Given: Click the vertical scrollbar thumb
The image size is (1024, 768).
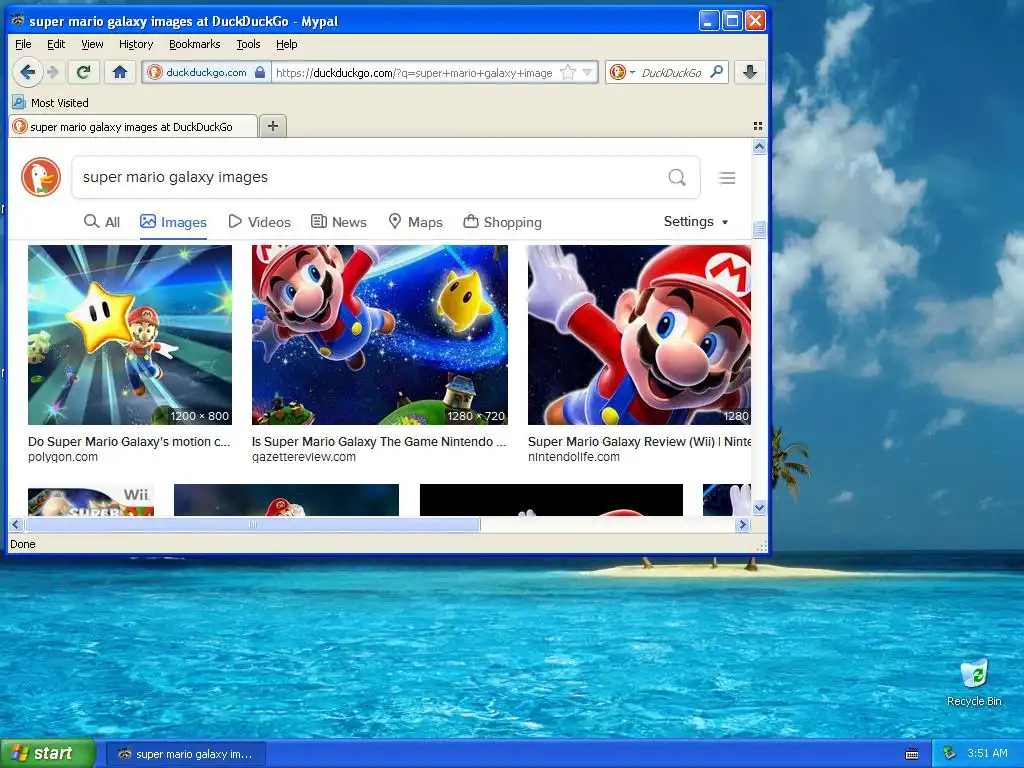Looking at the screenshot, I should [759, 229].
